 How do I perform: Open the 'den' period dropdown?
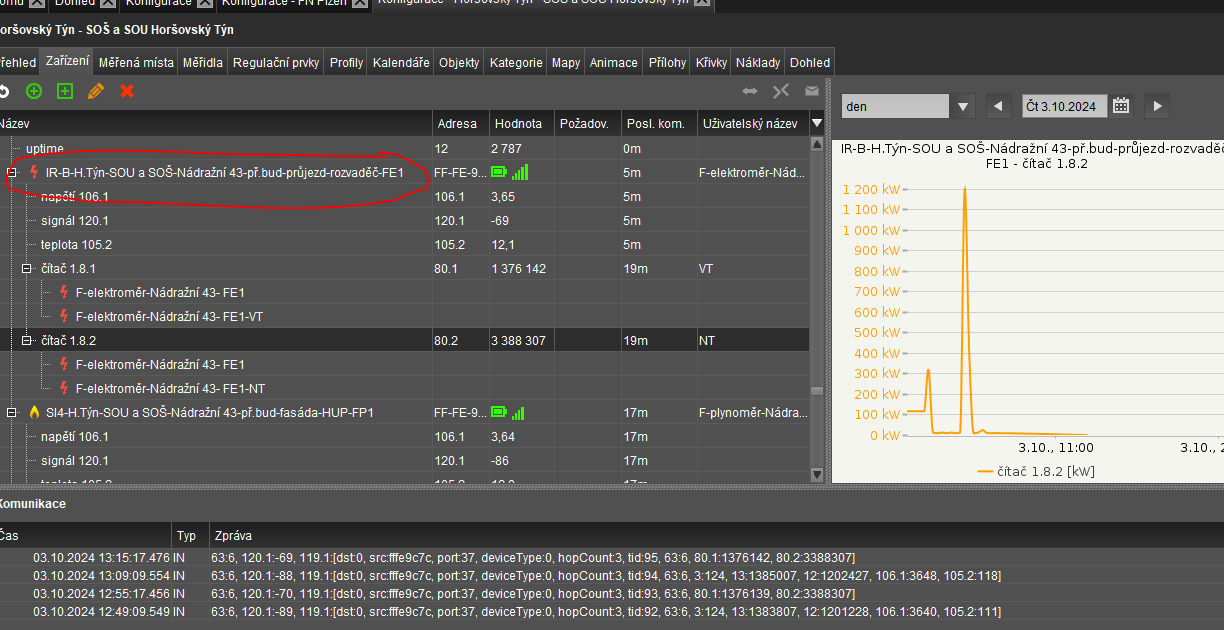[x=963, y=106]
